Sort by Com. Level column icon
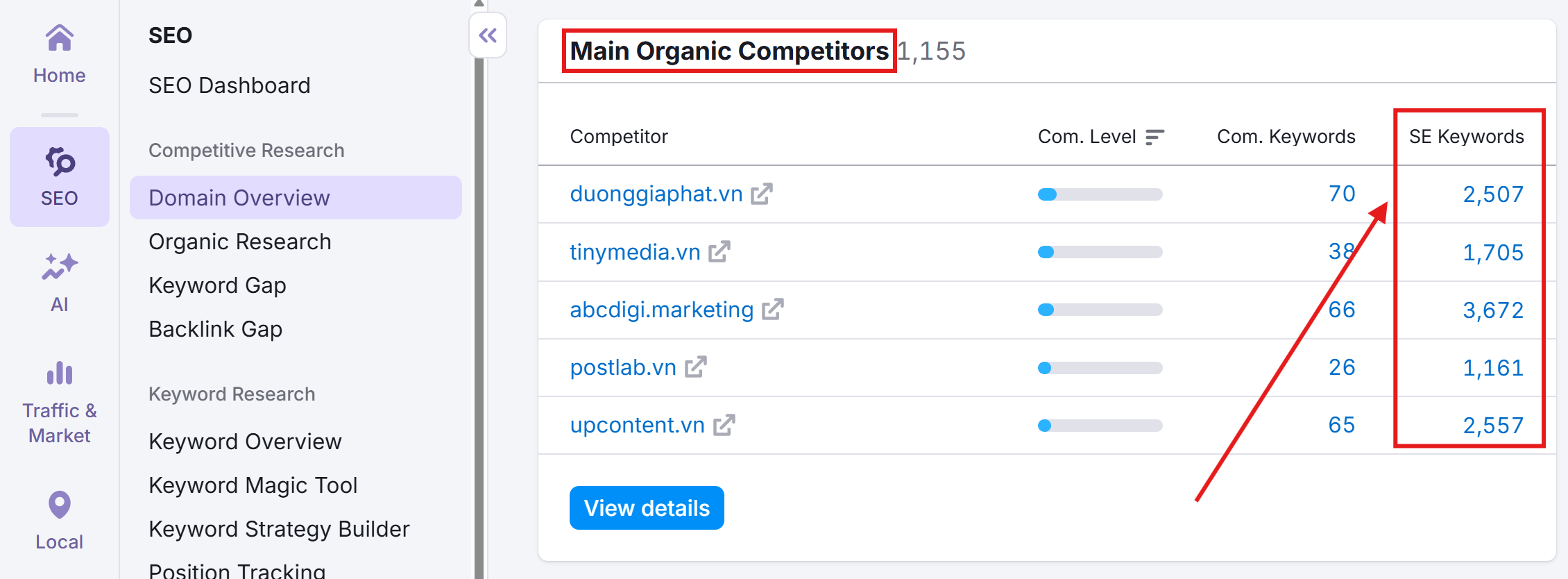 (x=1154, y=137)
